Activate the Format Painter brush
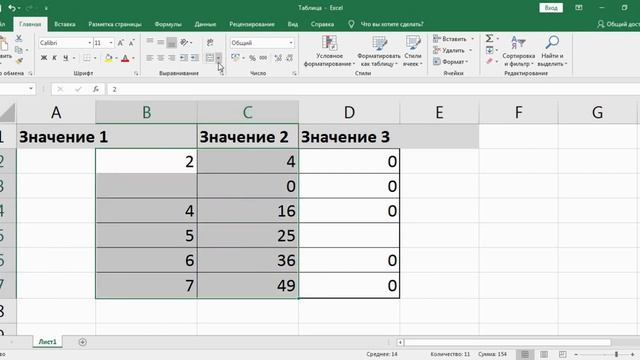This screenshot has height=360, width=640. [19, 61]
